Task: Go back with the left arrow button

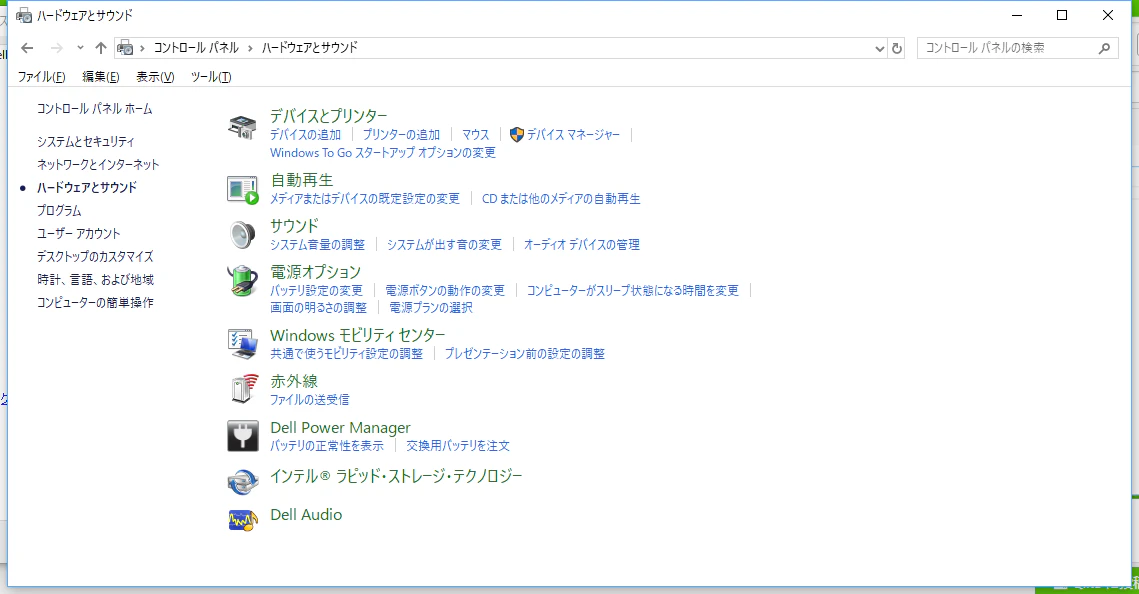Action: pos(28,48)
